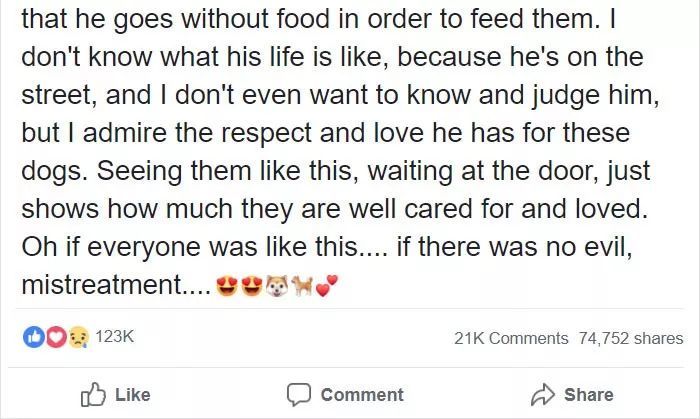Viewport: 700px width, 419px height.
Task: Click the curved arrow icon beside Share
Action: coord(542,394)
